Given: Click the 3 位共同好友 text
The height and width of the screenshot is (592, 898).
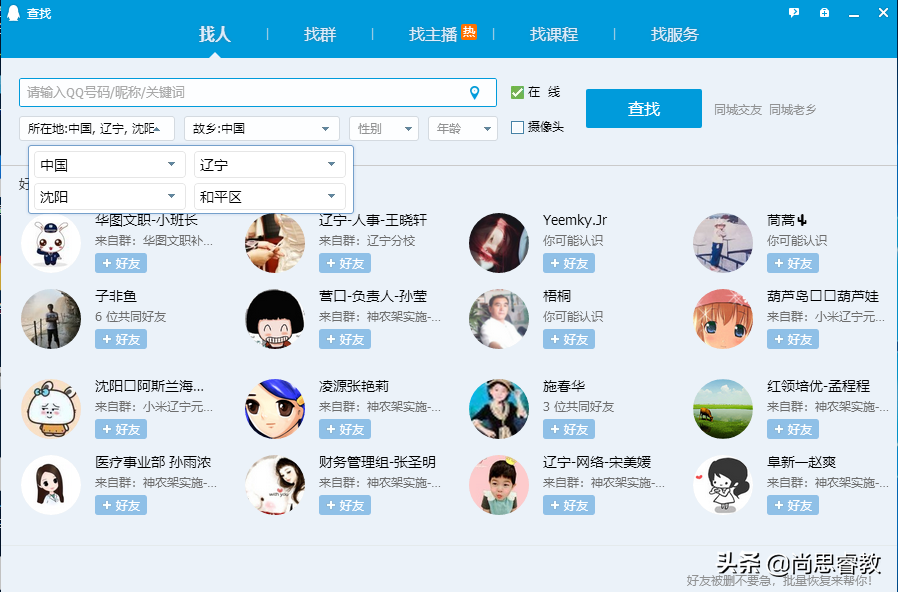Looking at the screenshot, I should click(578, 406).
